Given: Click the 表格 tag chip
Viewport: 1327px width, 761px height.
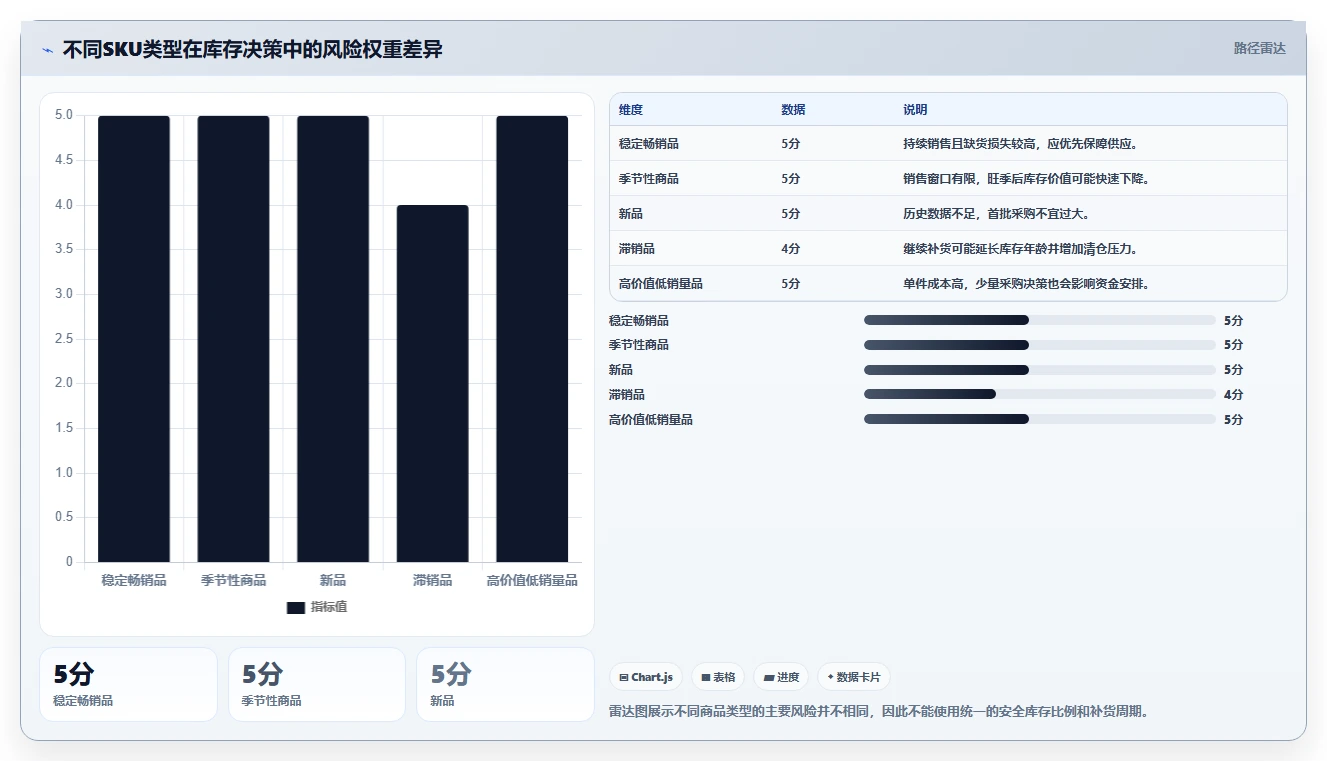Looking at the screenshot, I should pyautogui.click(x=718, y=677).
